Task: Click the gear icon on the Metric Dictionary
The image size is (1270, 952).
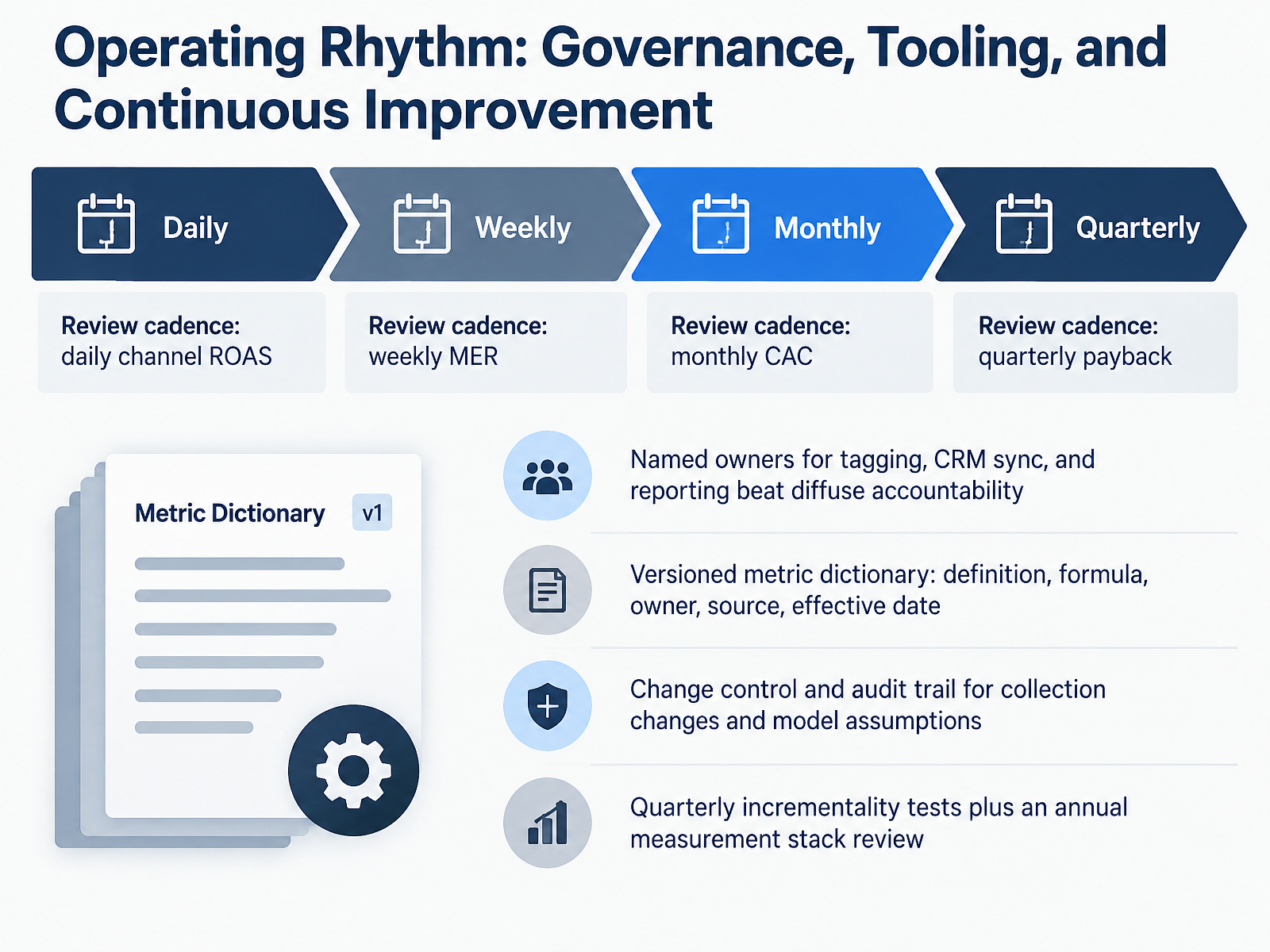Action: (x=353, y=770)
